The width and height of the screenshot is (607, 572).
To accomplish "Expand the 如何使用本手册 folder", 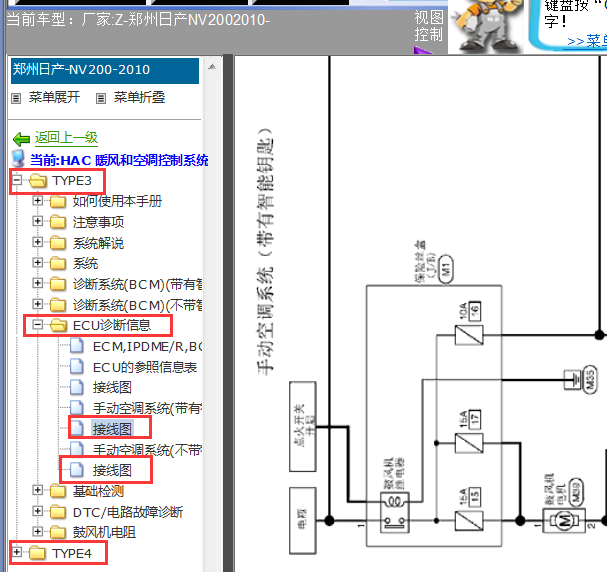I will coord(38,200).
